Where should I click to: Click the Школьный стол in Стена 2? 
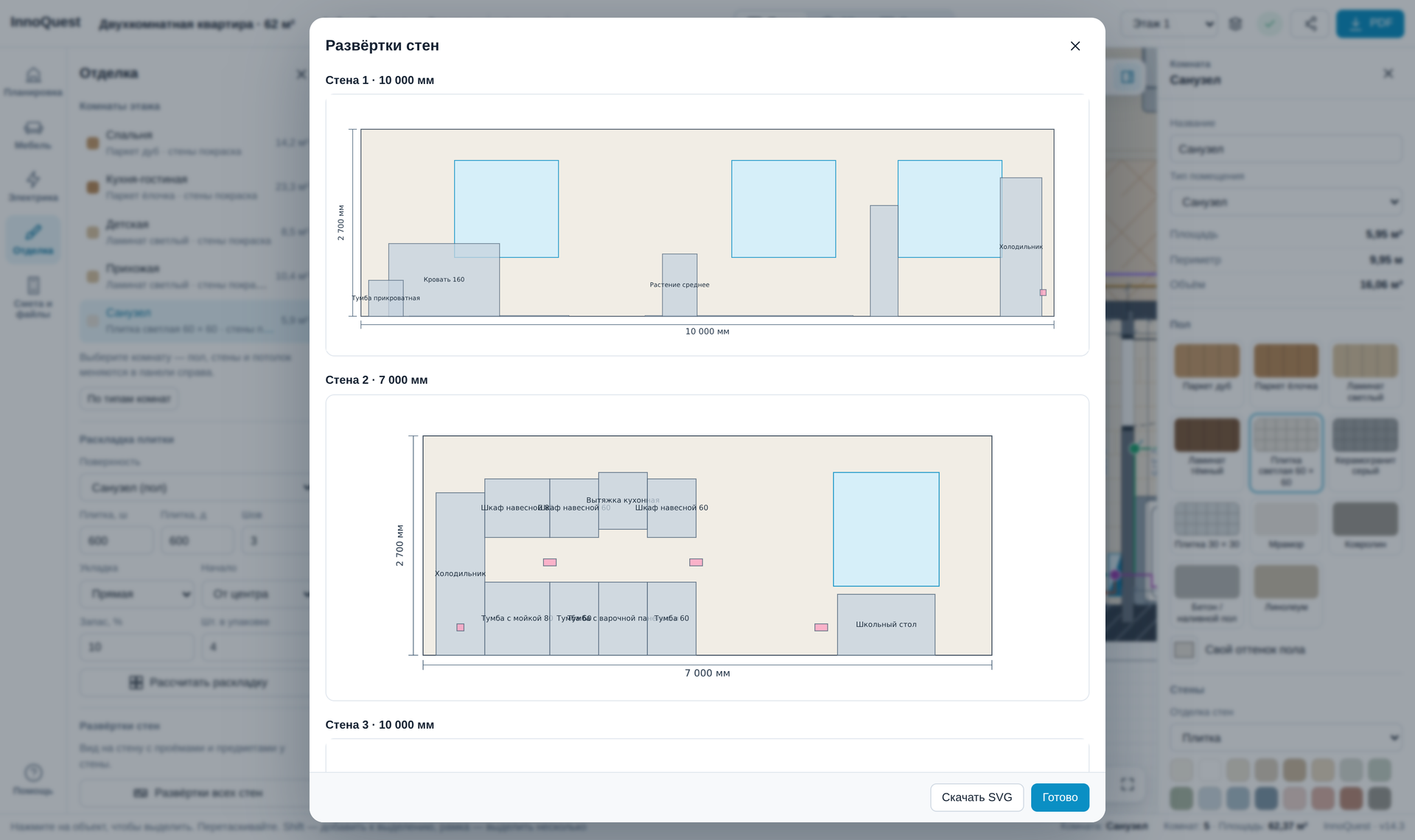coord(886,625)
